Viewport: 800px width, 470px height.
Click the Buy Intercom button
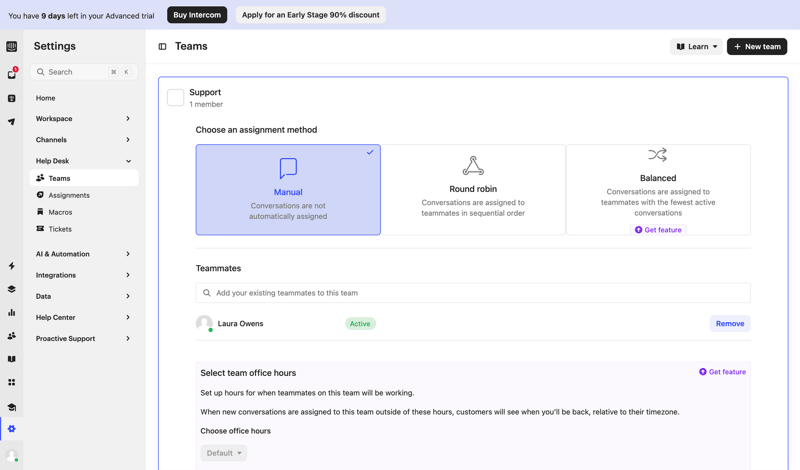point(197,15)
